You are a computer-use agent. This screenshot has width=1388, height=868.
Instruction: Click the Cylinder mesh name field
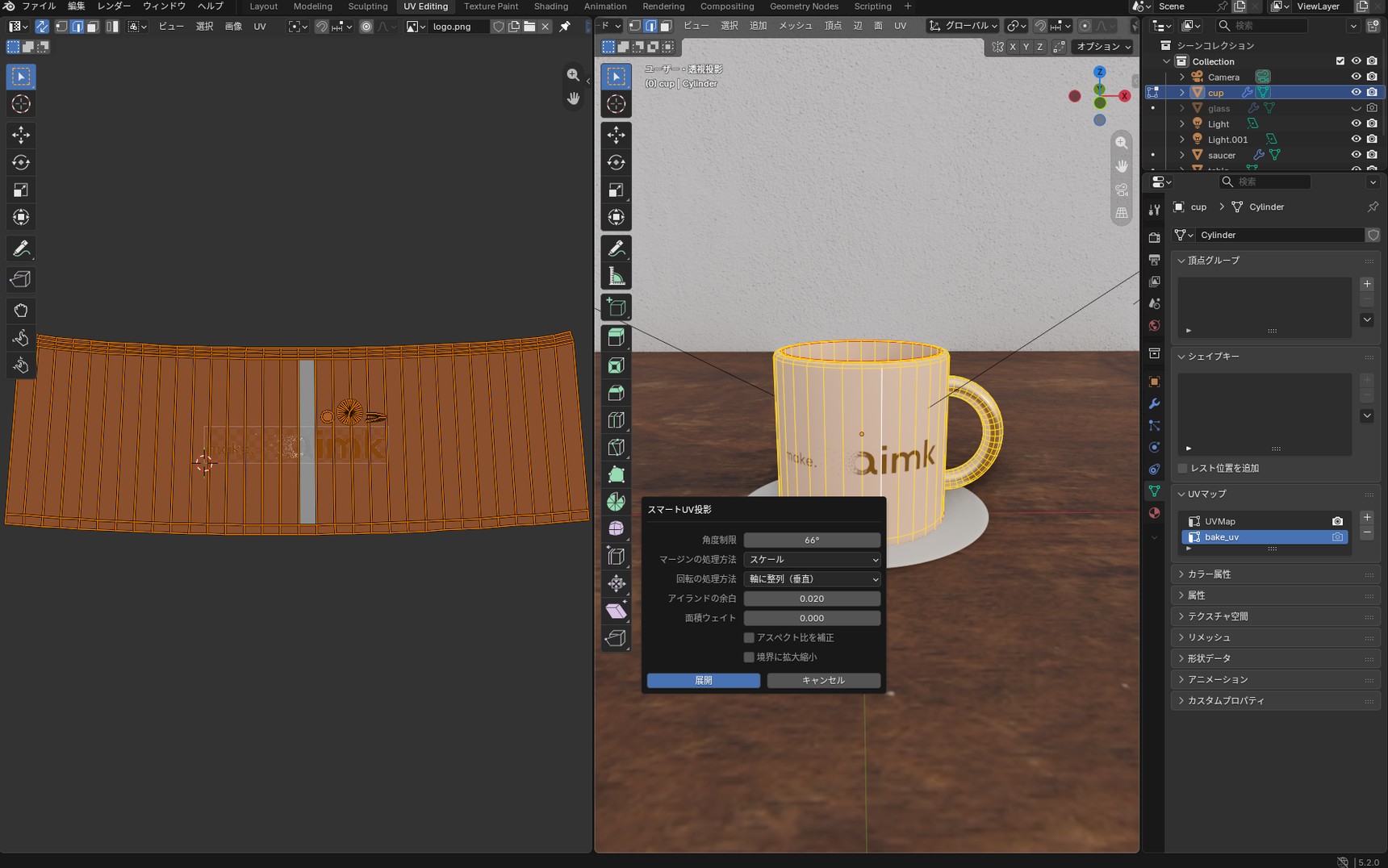(x=1280, y=235)
